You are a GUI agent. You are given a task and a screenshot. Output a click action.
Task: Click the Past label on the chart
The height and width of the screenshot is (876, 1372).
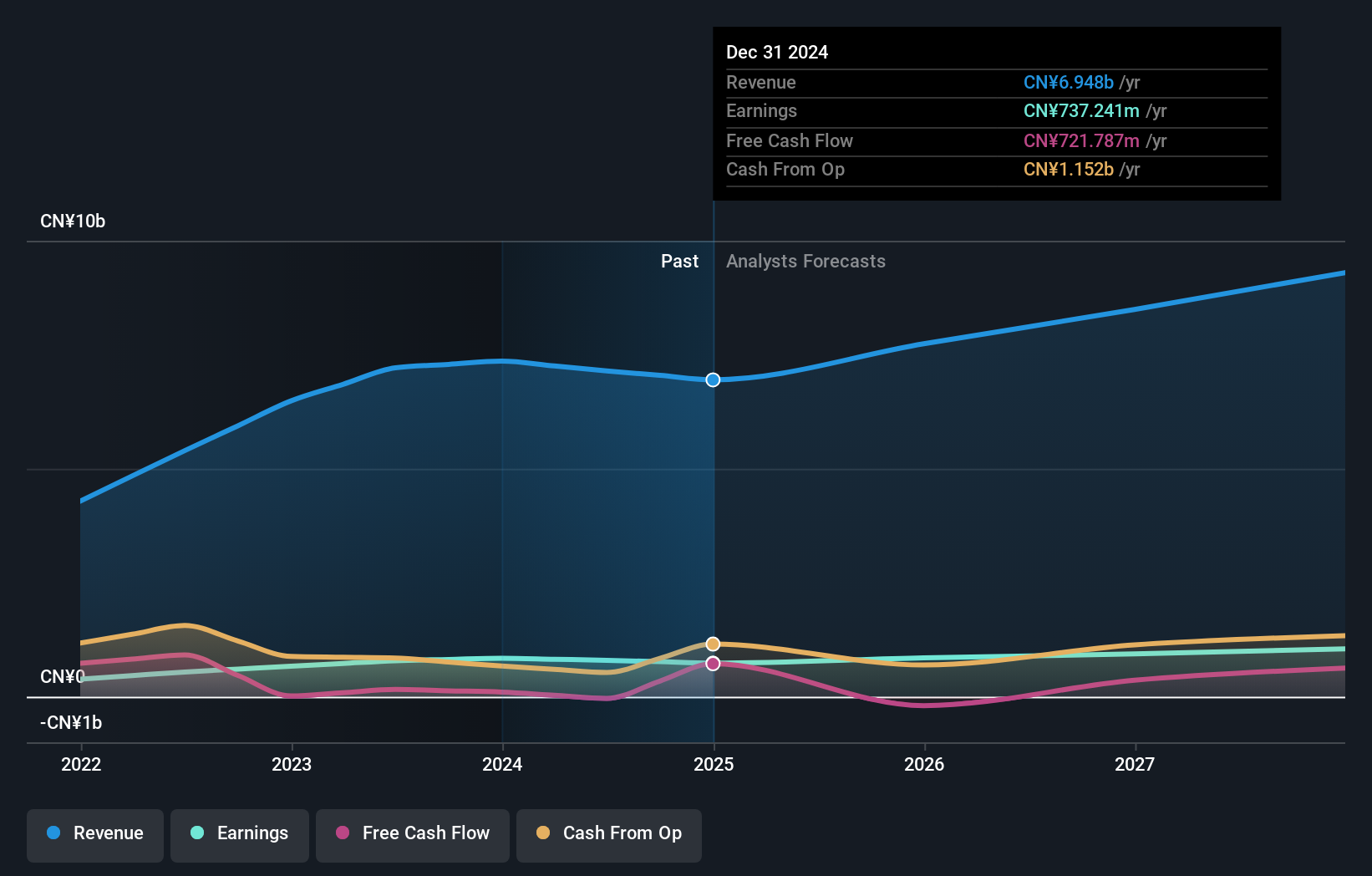coord(679,262)
